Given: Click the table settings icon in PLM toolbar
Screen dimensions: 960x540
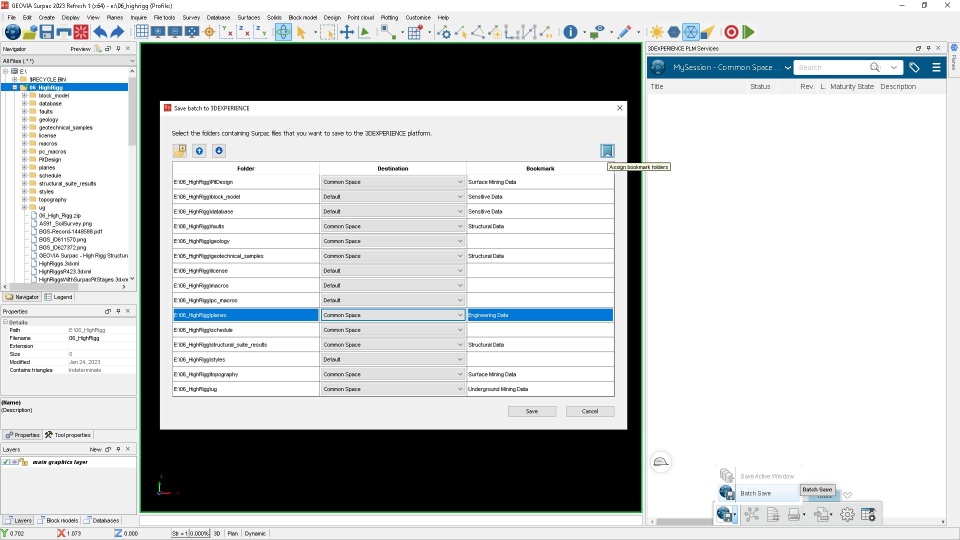Looking at the screenshot, I should click(x=868, y=515).
